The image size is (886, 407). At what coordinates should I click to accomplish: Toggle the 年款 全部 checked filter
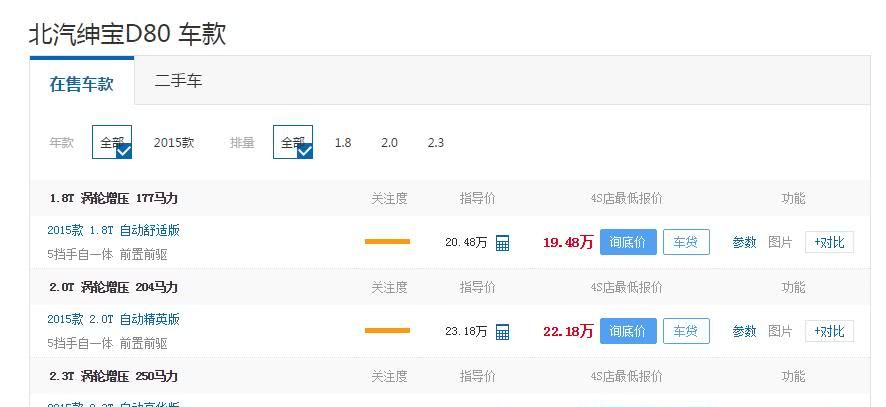click(112, 142)
